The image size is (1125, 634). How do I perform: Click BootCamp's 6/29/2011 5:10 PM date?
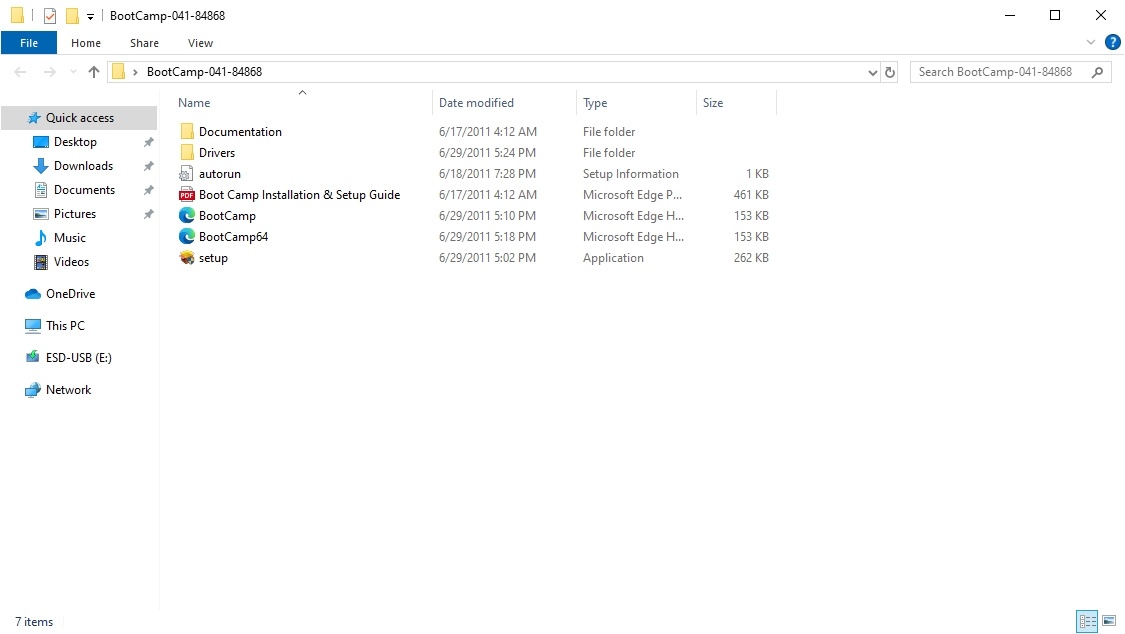click(x=487, y=215)
